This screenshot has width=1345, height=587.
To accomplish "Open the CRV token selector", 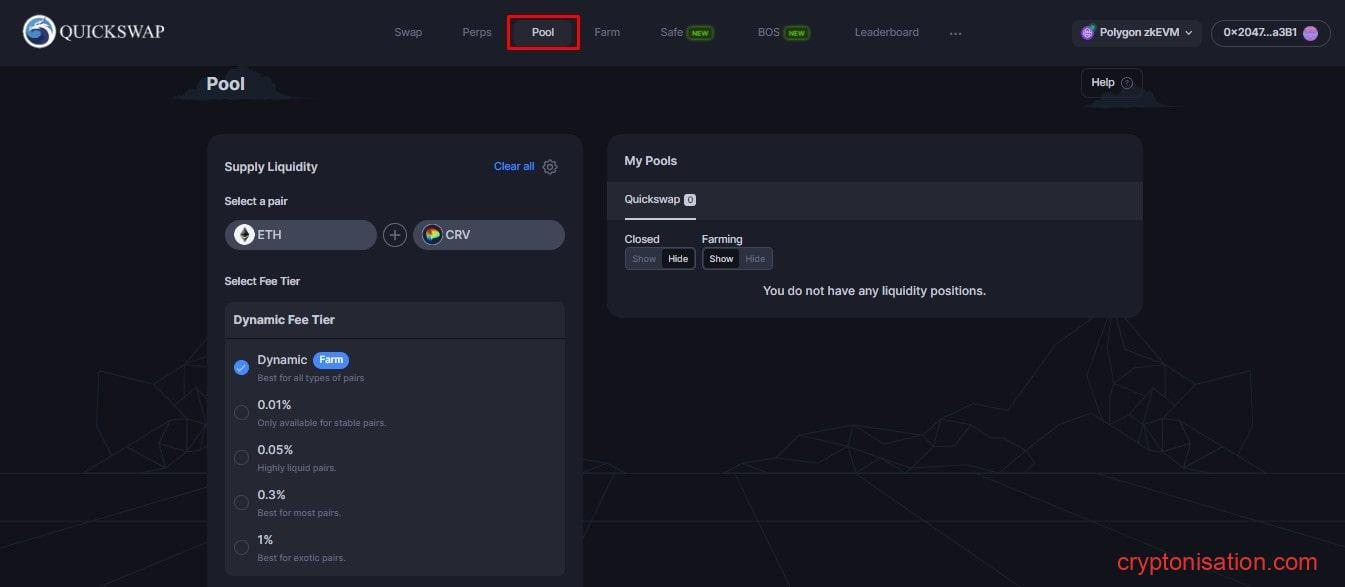I will [x=489, y=235].
